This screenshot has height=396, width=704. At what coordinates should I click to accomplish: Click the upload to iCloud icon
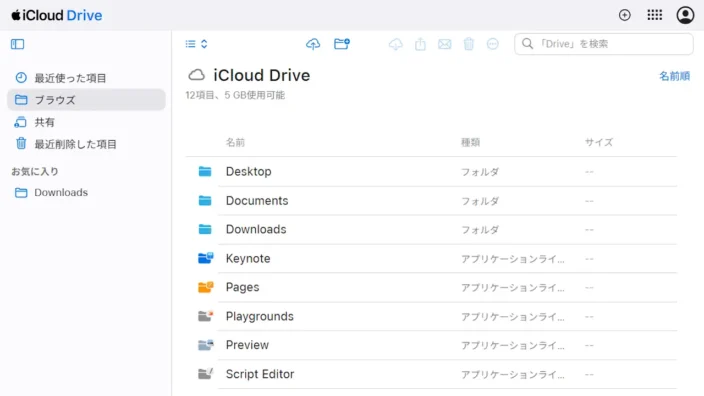pos(313,44)
